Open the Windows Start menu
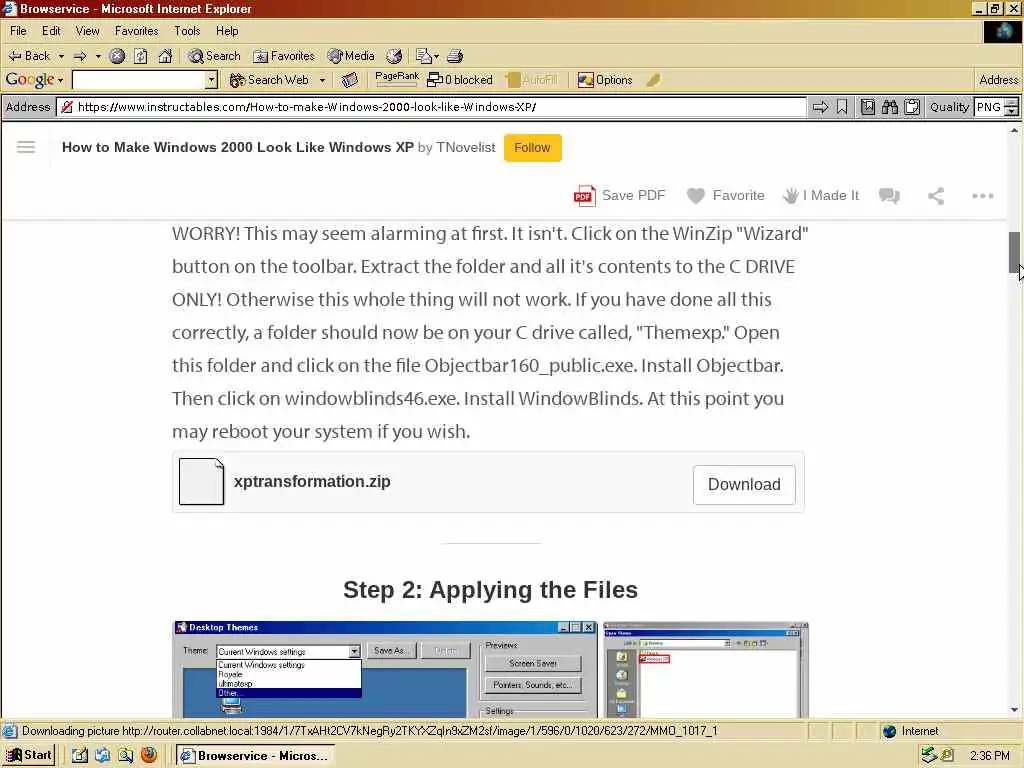This screenshot has height=768, width=1024. 29,755
